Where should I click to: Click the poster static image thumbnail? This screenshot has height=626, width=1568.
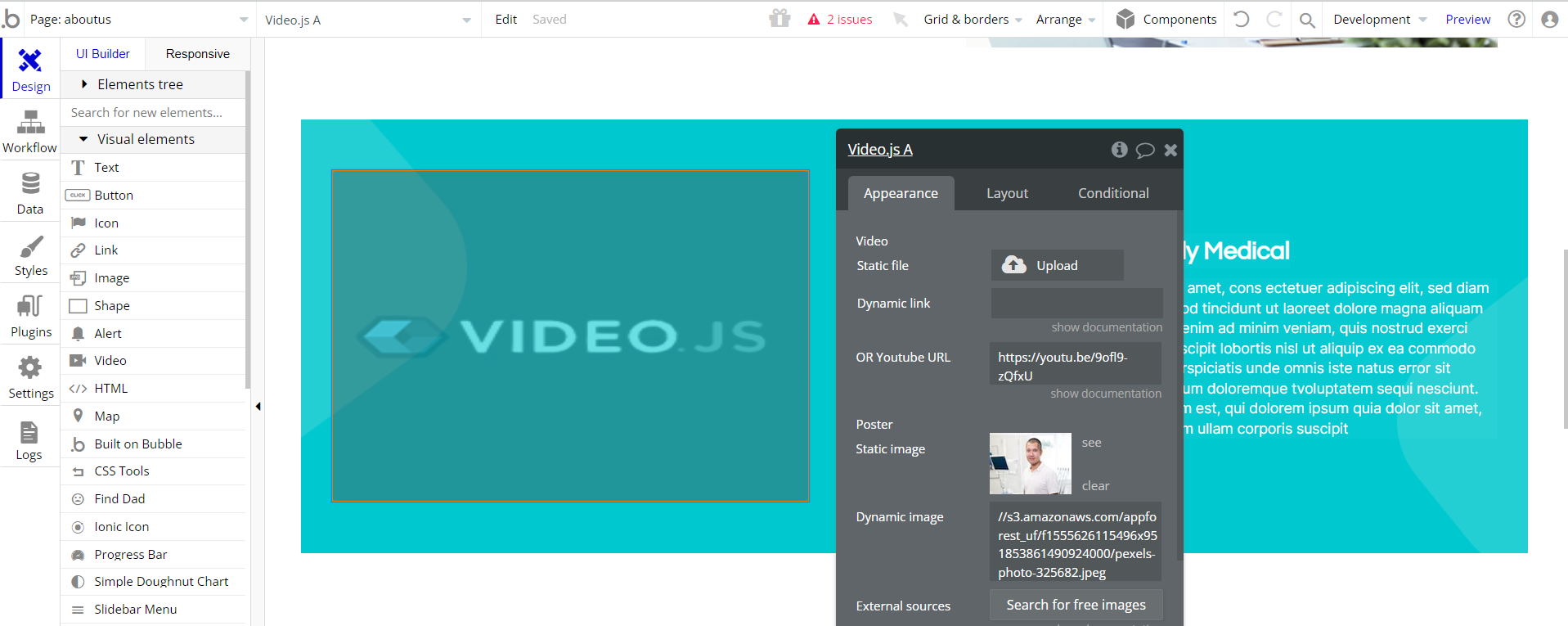pos(1030,463)
